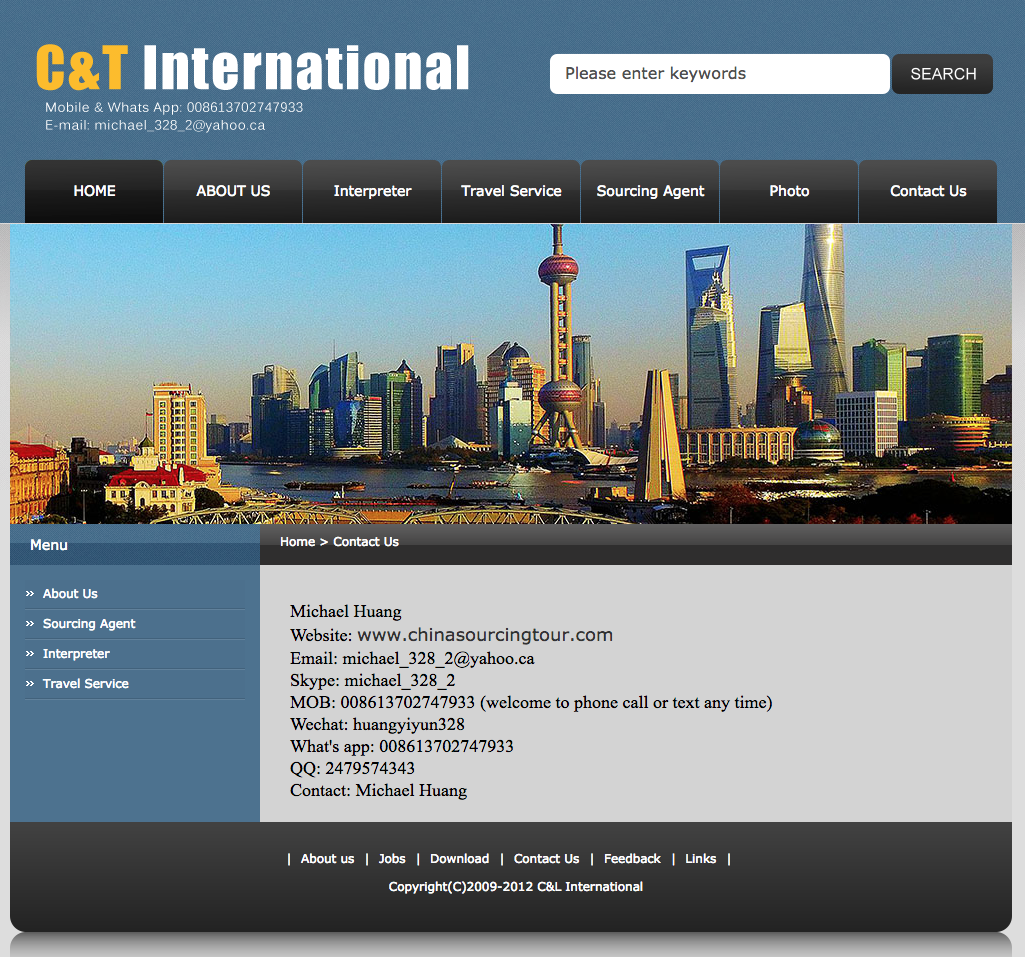The height and width of the screenshot is (957, 1025).
Task: Click the Shanghai skyline banner image
Action: pos(511,373)
